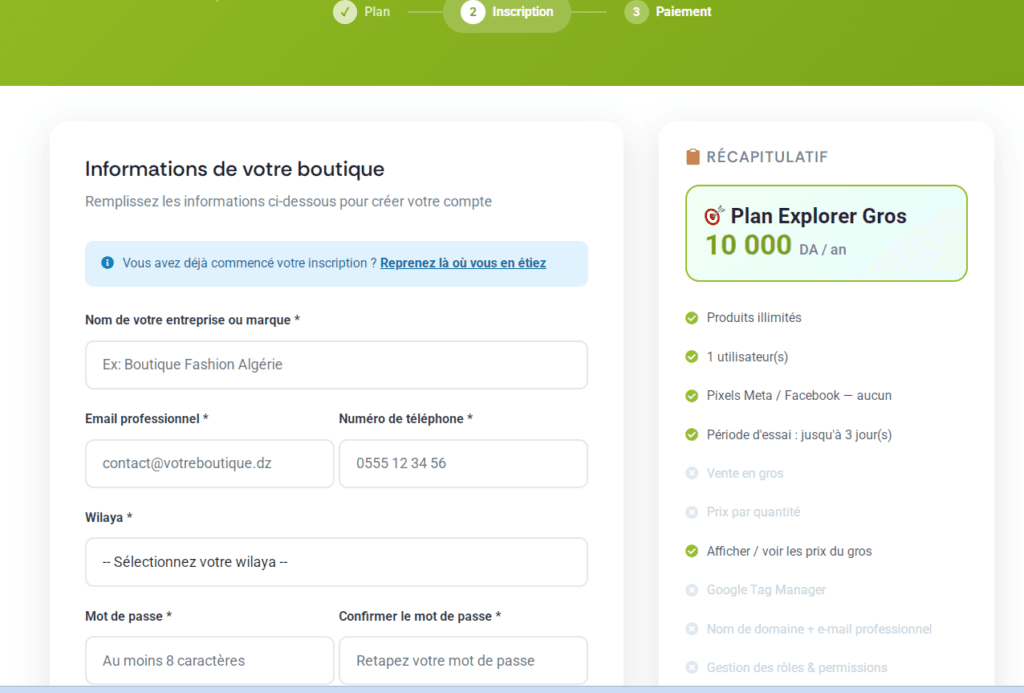Viewport: 1024px width, 693px height.
Task: Click the step 3 circle for Paiement
Action: click(x=636, y=12)
